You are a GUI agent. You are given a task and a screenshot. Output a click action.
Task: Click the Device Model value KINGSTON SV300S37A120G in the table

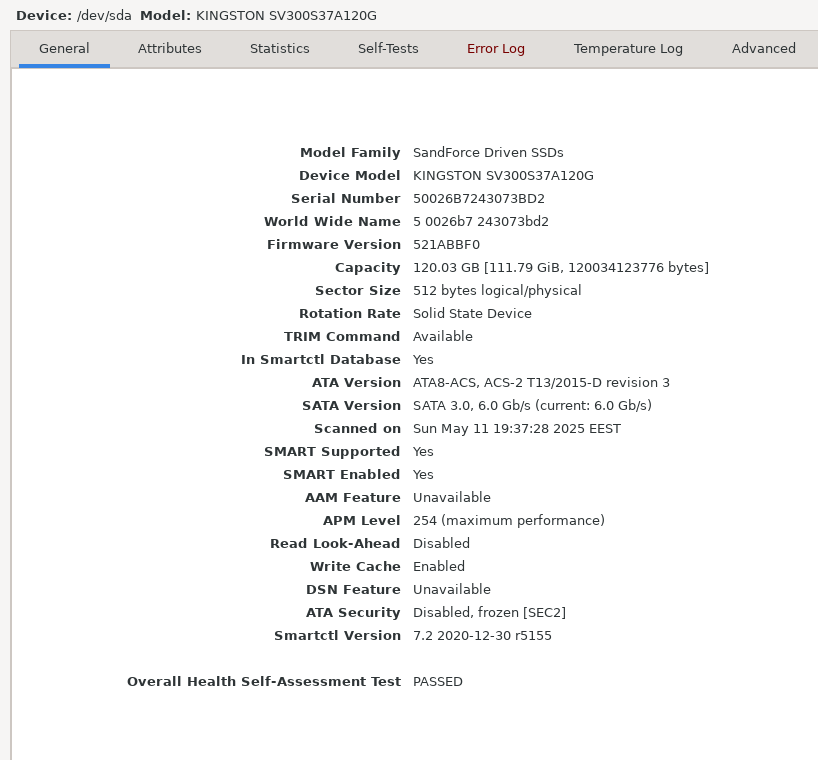[x=503, y=176]
